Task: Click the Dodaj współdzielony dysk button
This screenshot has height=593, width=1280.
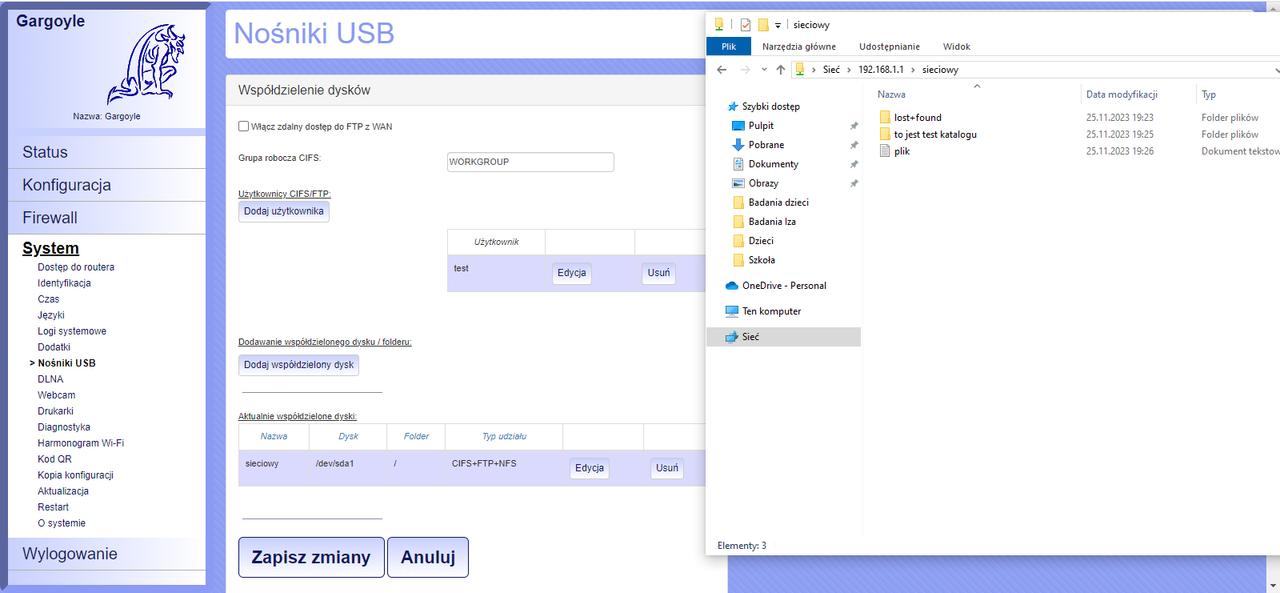Action: [x=299, y=365]
